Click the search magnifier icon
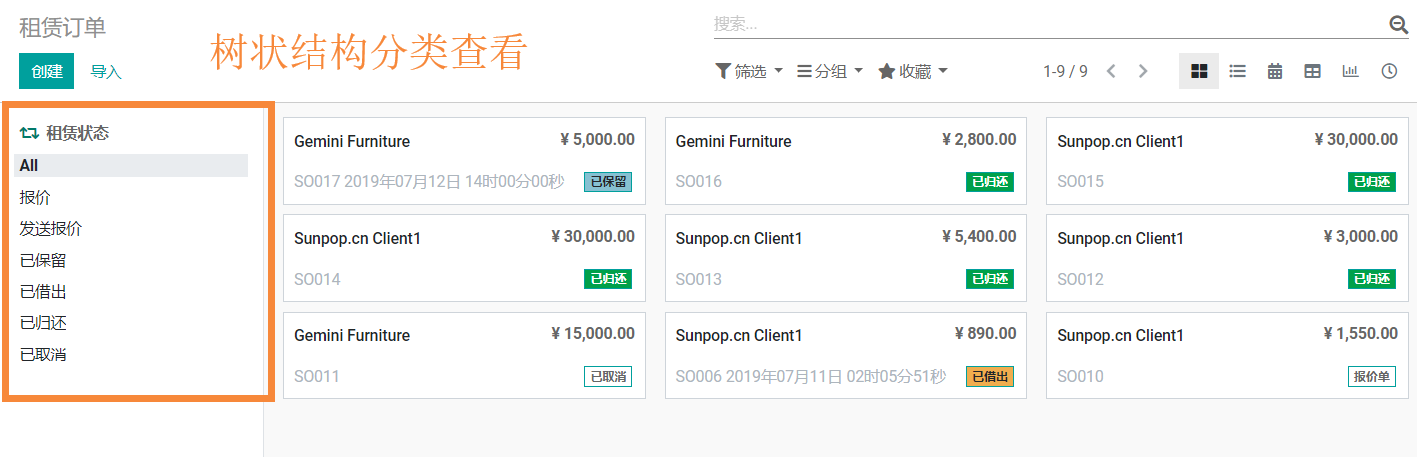 (1398, 25)
